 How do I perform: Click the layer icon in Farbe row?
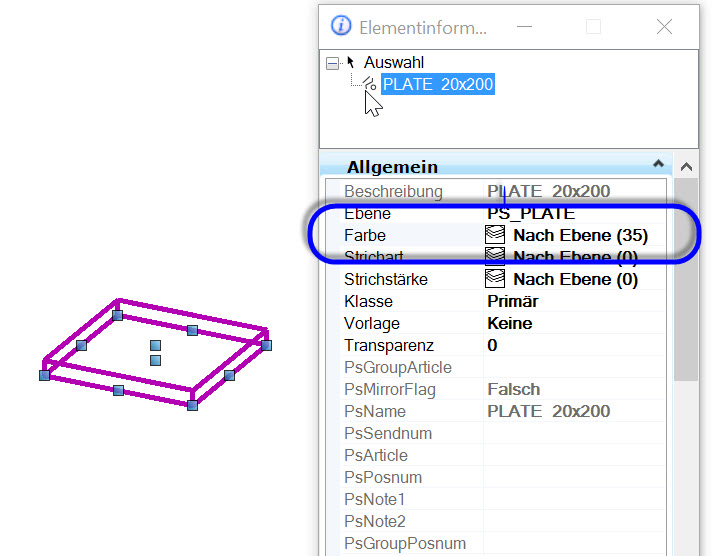pos(495,235)
